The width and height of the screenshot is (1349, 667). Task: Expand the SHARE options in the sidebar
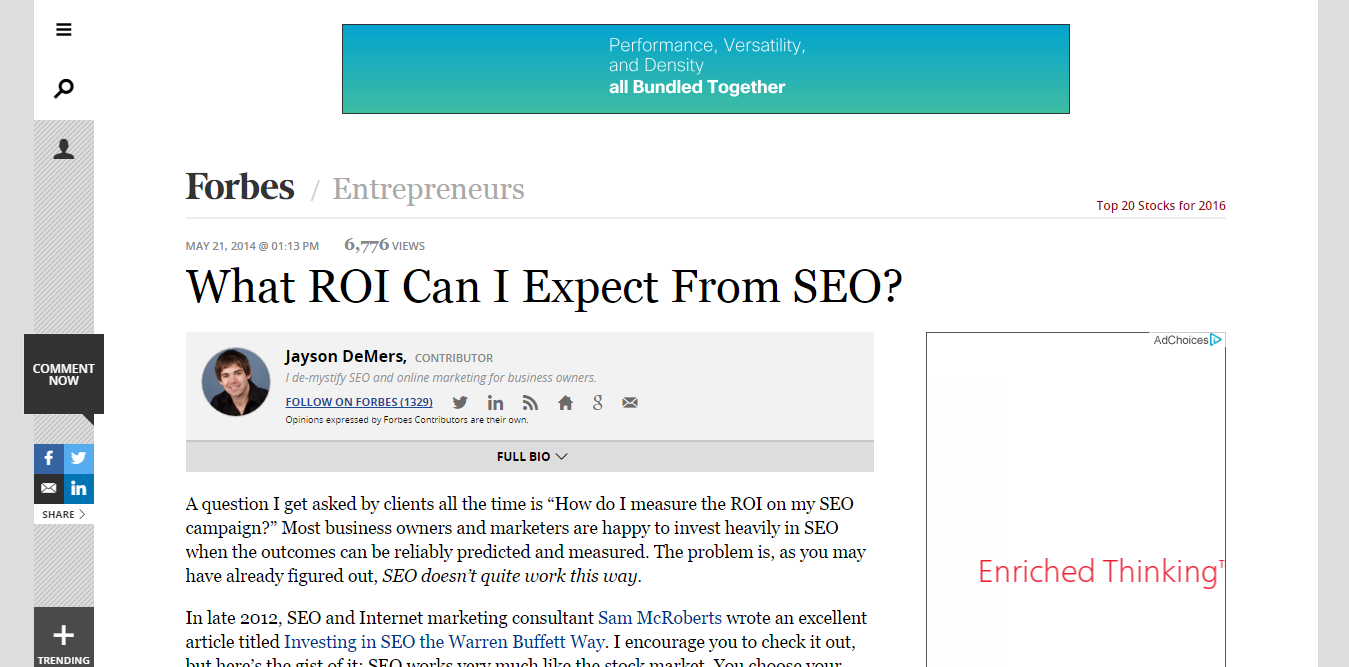[x=63, y=513]
